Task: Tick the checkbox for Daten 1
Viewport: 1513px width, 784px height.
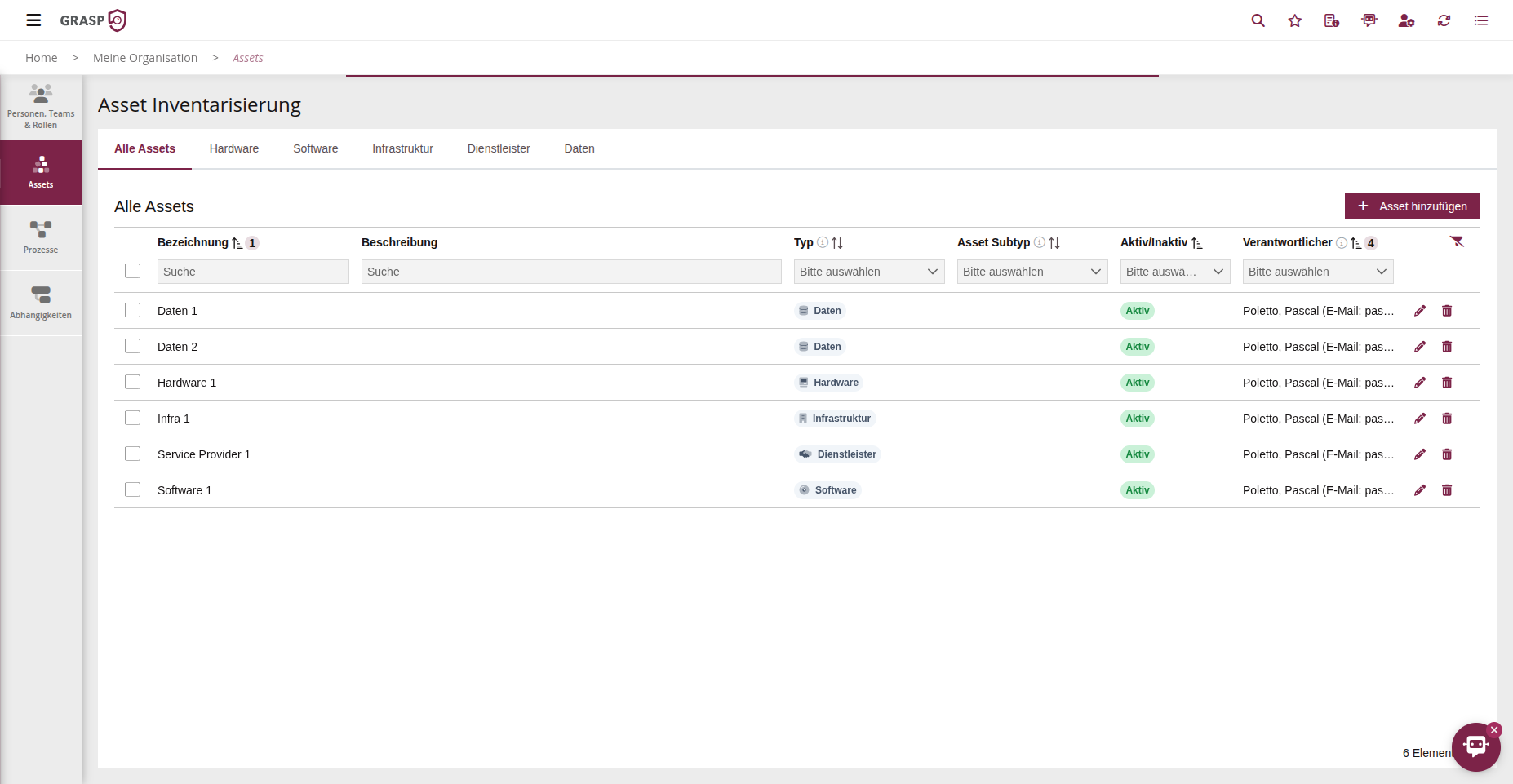Action: (132, 311)
